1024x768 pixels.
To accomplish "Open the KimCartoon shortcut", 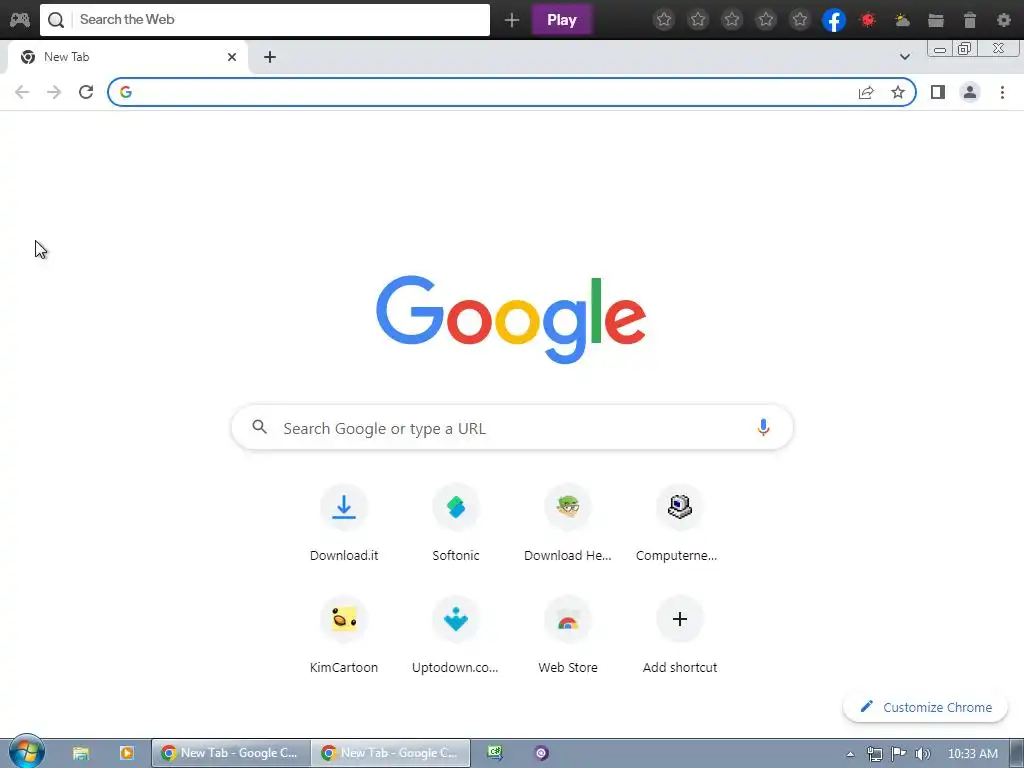I will (344, 635).
